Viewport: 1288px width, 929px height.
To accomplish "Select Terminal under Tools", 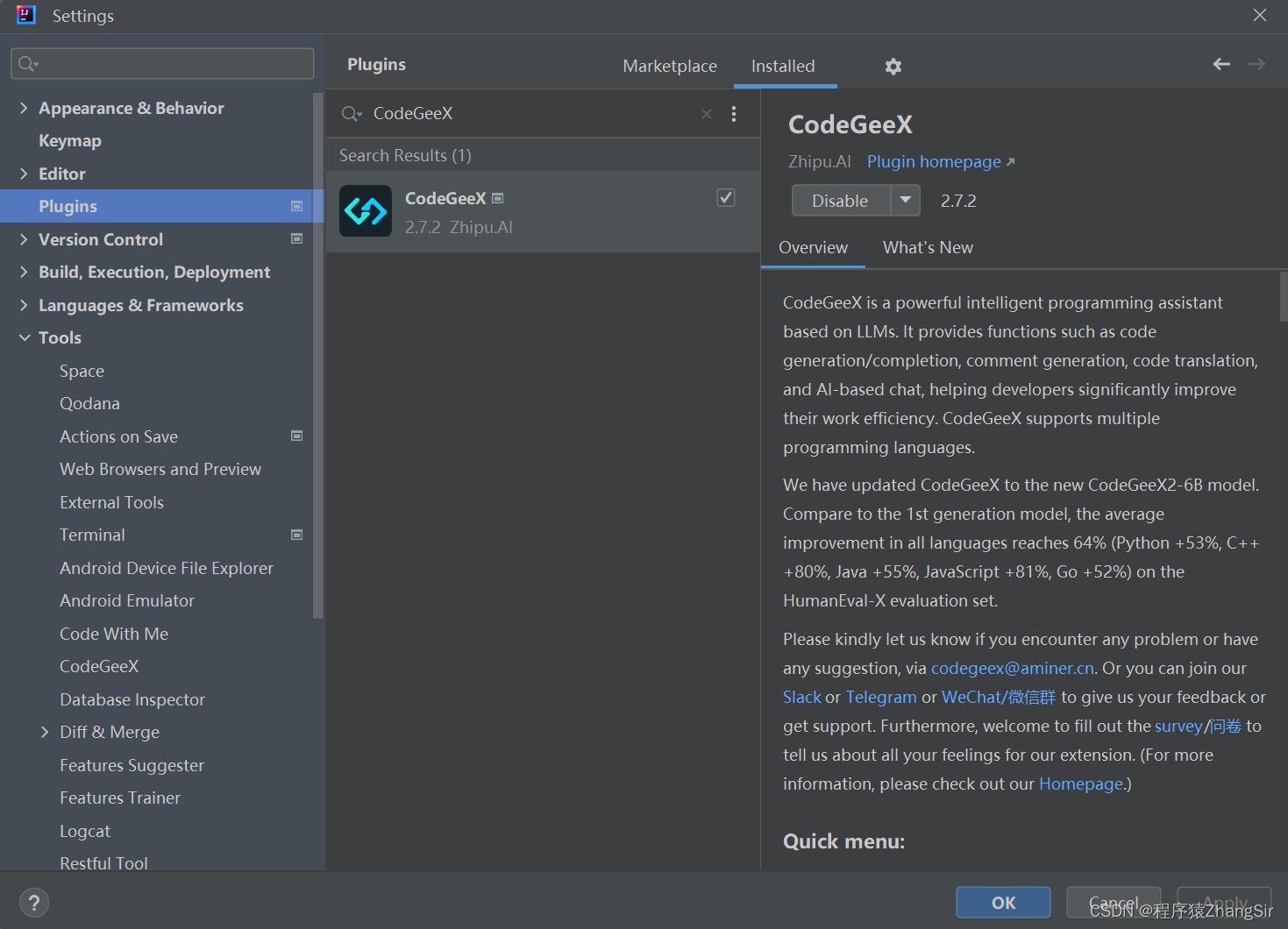I will (92, 535).
